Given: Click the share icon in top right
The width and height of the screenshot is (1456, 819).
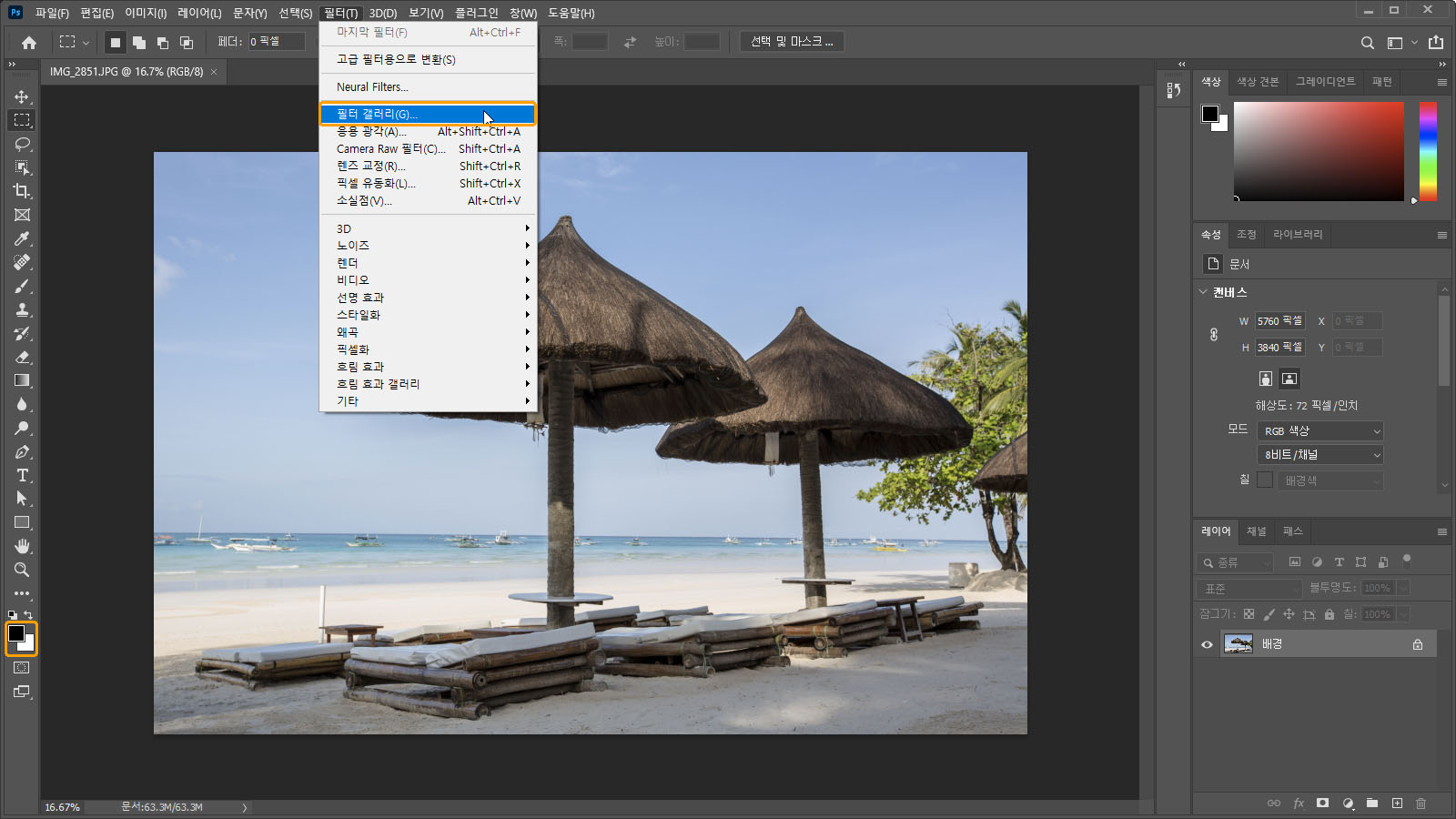Looking at the screenshot, I should [x=1436, y=42].
